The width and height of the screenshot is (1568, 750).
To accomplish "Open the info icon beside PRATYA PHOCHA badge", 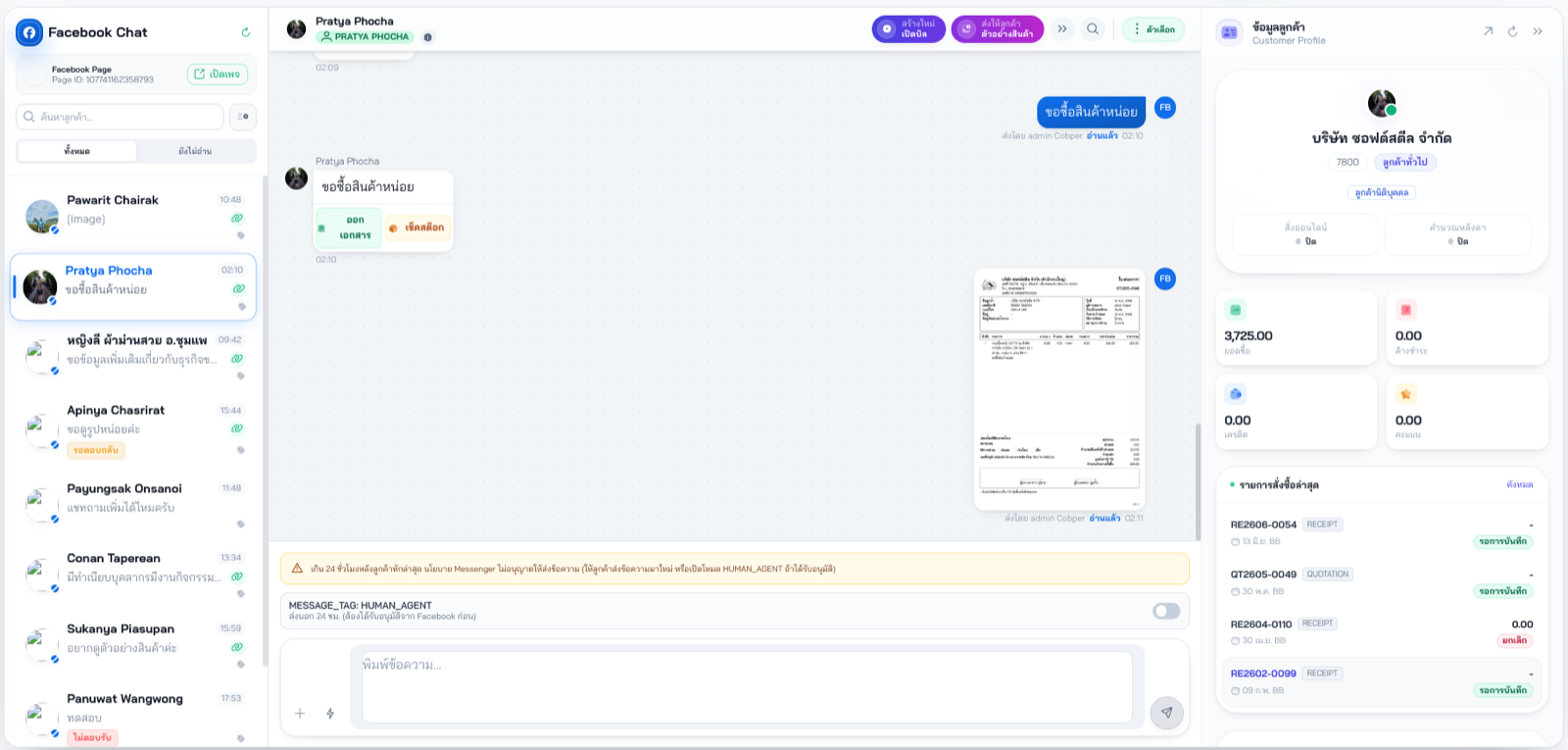I will pos(428,37).
